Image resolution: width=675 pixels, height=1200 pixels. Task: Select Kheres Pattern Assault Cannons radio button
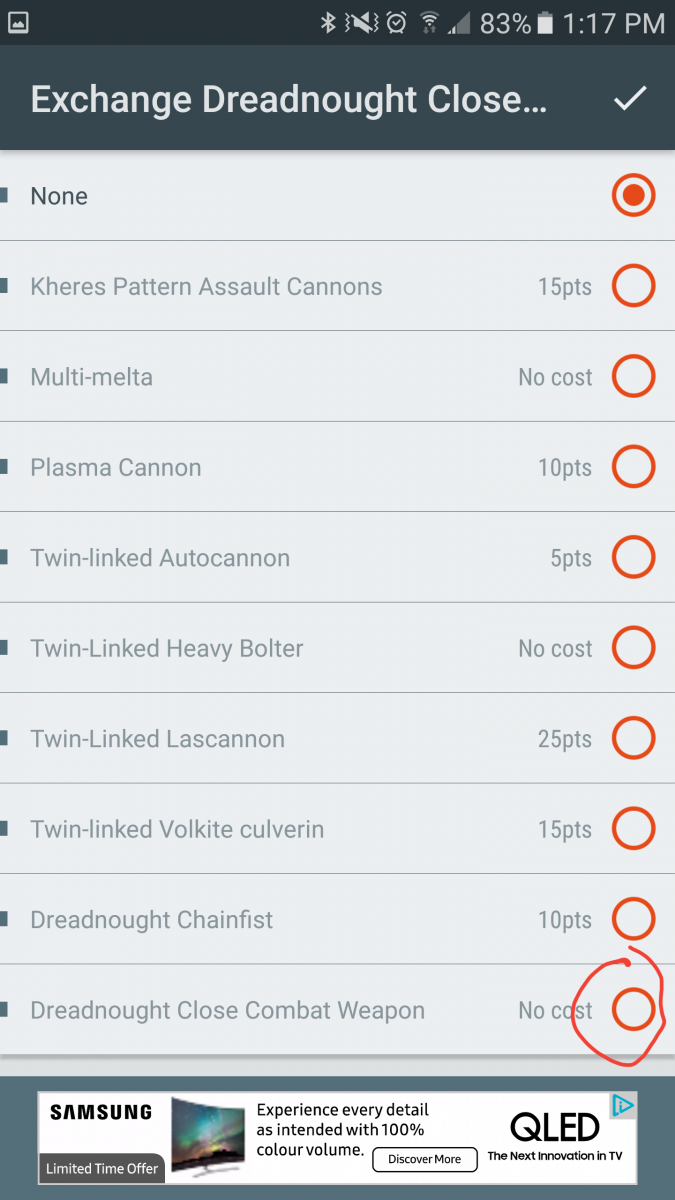coord(633,287)
